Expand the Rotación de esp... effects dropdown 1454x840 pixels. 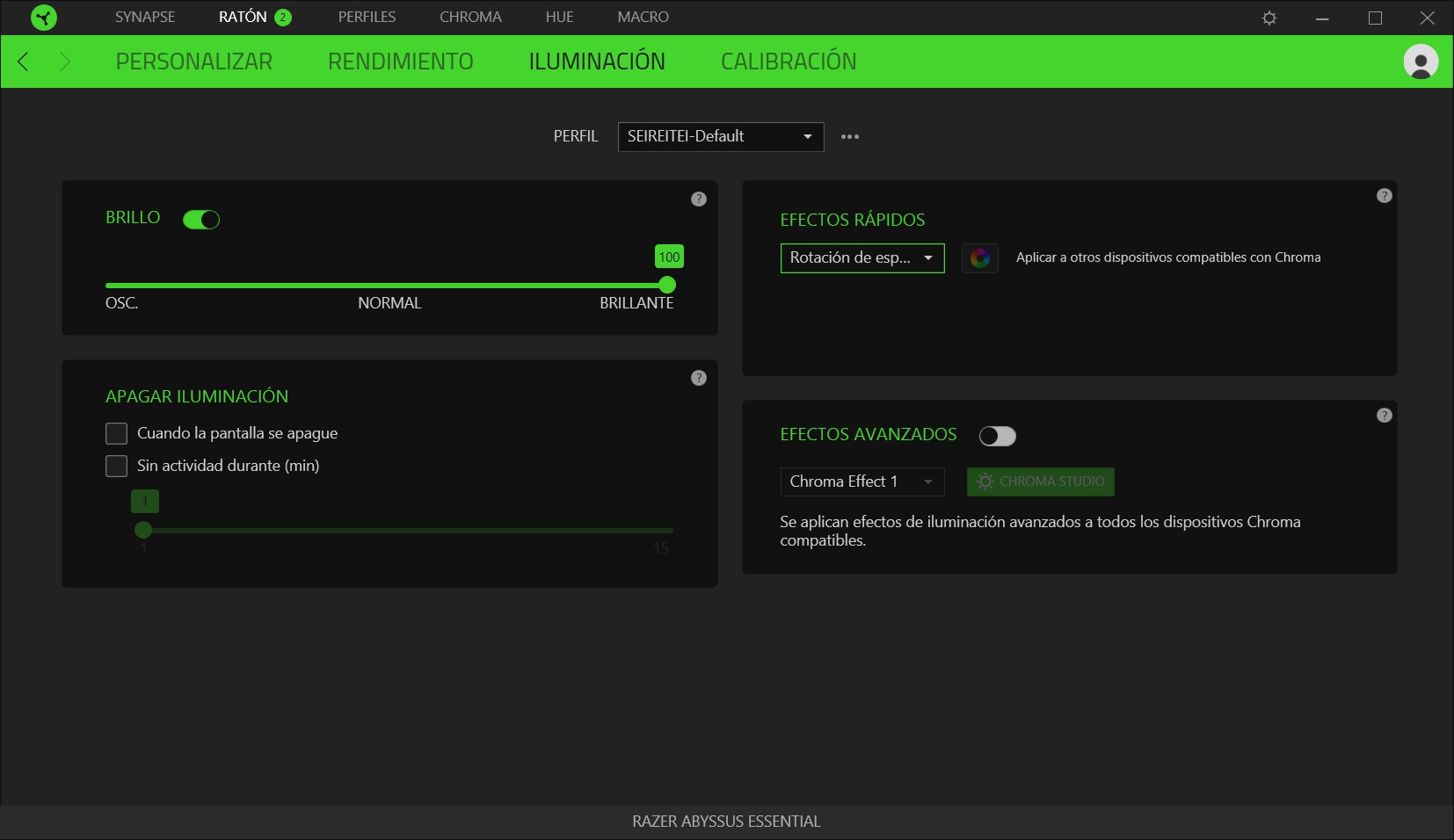(862, 258)
